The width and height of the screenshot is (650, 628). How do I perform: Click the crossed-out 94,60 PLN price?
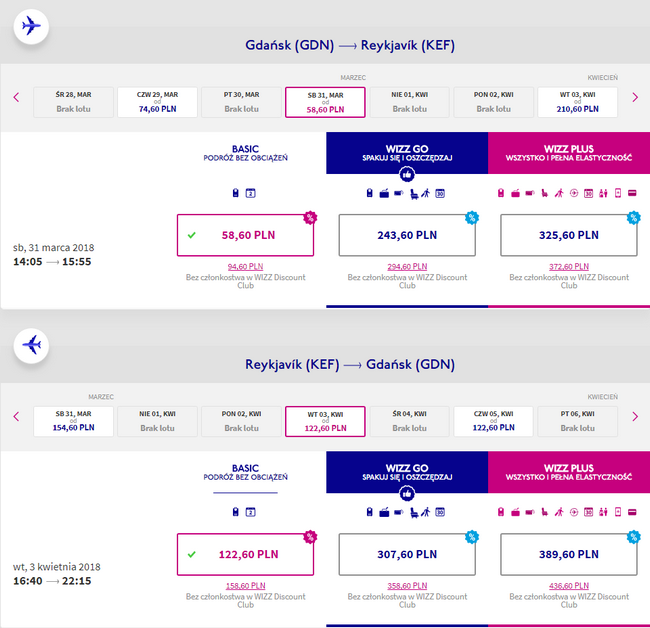(245, 267)
